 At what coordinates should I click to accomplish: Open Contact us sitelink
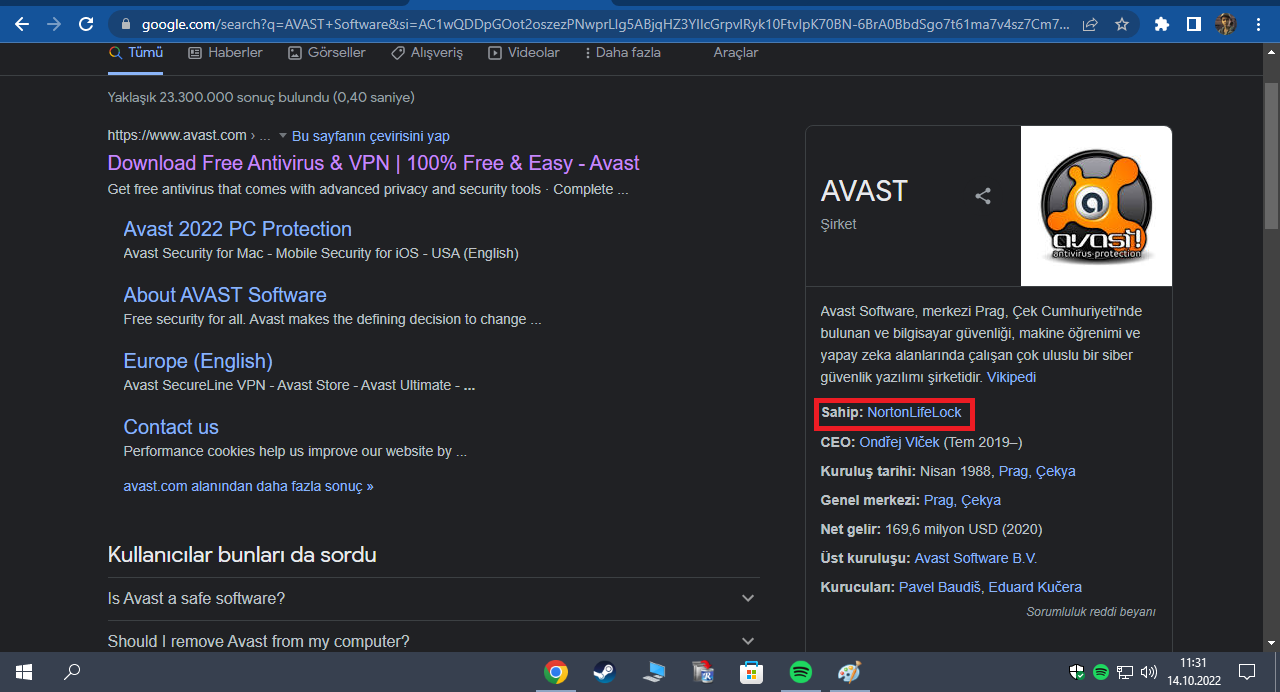click(171, 427)
